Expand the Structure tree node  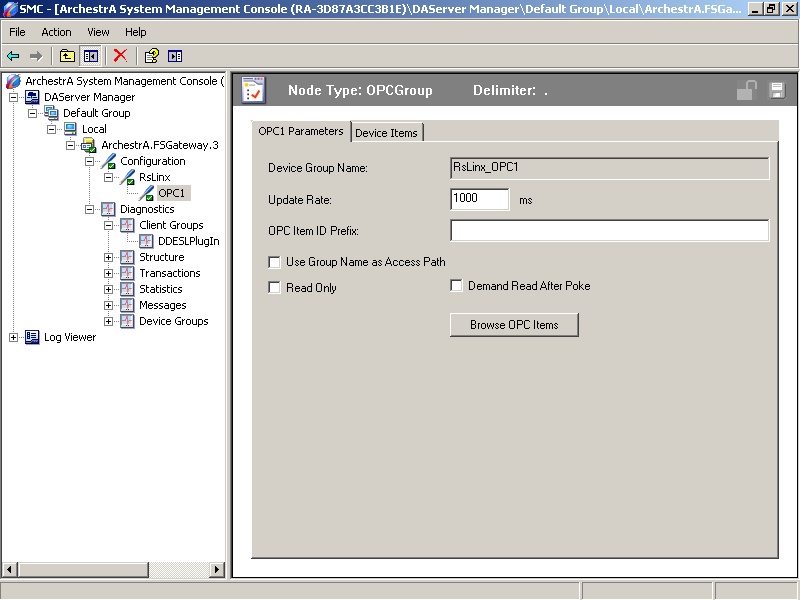[109, 257]
